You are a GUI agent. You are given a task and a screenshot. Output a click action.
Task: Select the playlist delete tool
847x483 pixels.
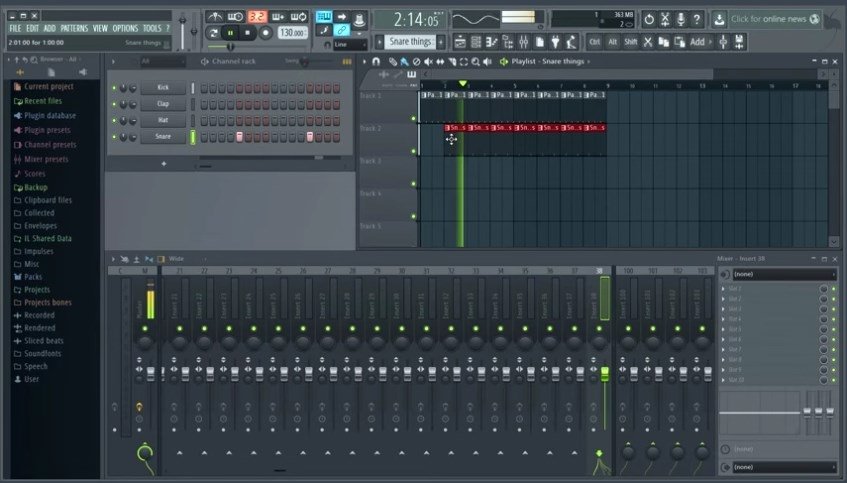click(x=416, y=62)
